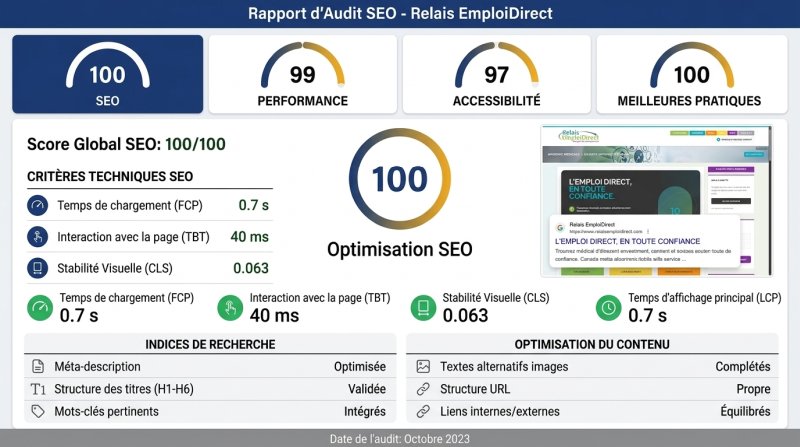This screenshot has width=800, height=447.
Task: Open the MEILLEURES PRATIQUES score card
Action: (x=691, y=74)
